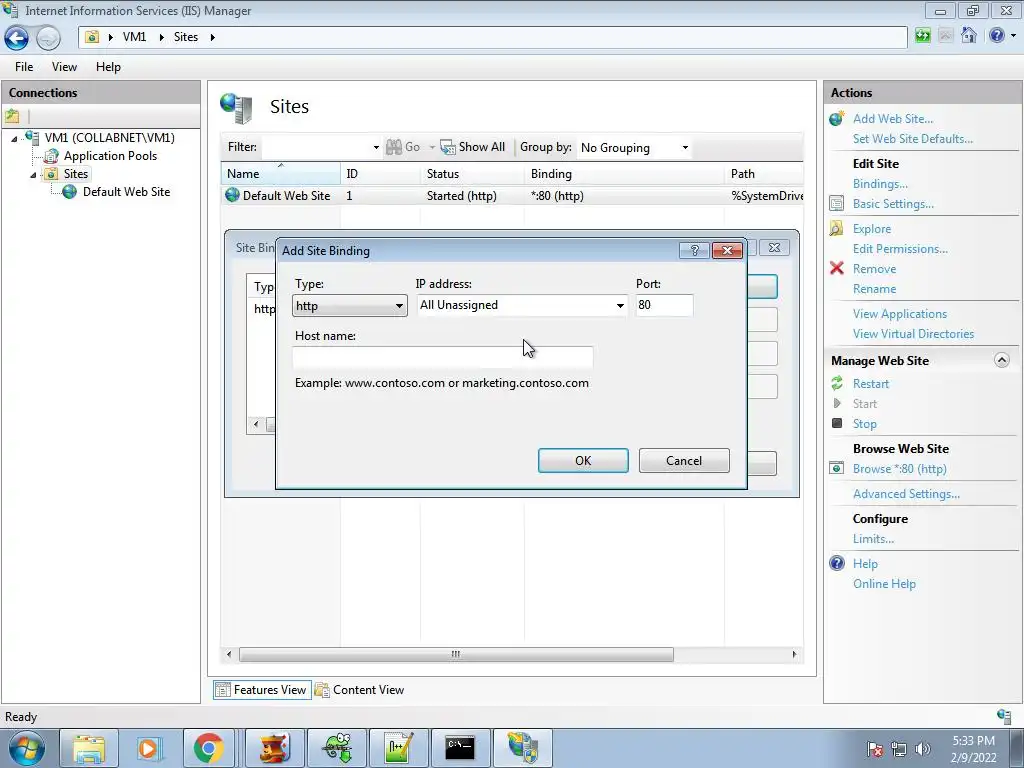Click the Home icon in address bar
This screenshot has height=768, width=1024.
coord(969,35)
